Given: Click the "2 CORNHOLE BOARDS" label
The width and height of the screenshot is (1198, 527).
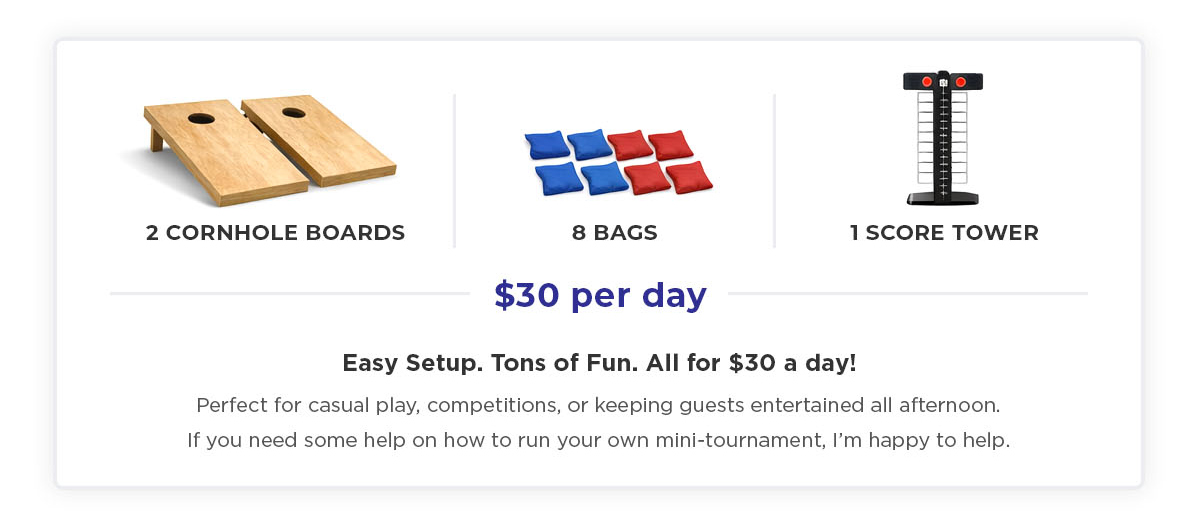Looking at the screenshot, I should [x=275, y=233].
